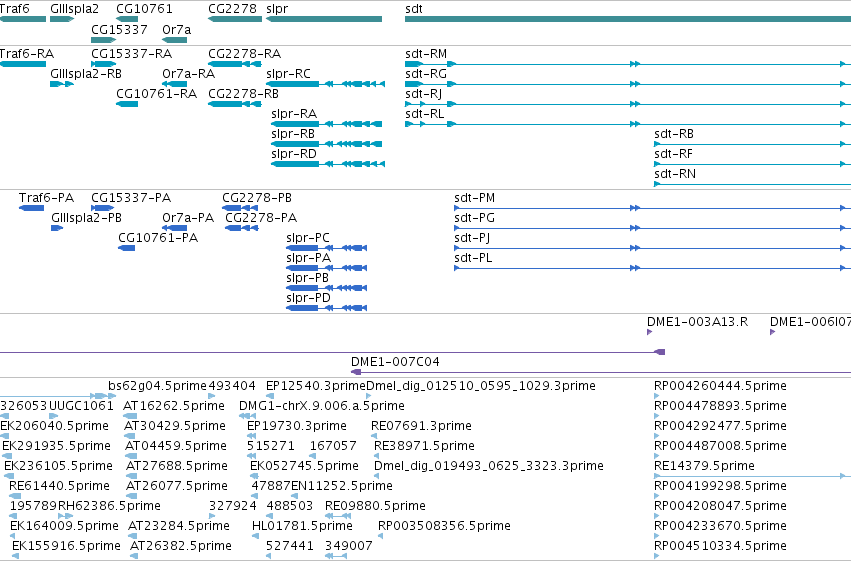Click the EP12540.3prime EST label

(316, 386)
